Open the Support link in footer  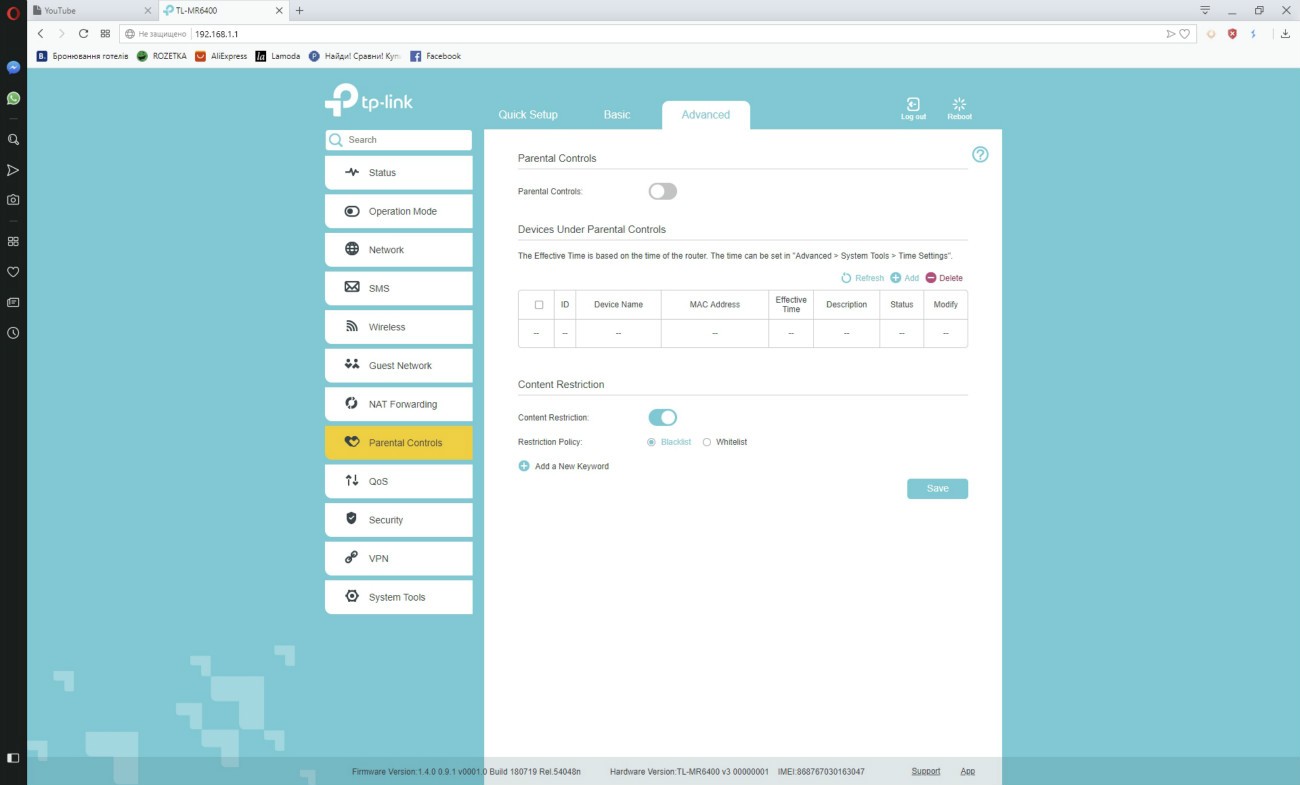pyautogui.click(x=925, y=772)
